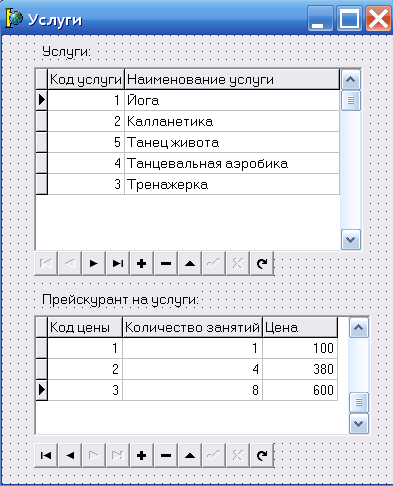Refresh data in Прейскурант navigator

[x=262, y=455]
